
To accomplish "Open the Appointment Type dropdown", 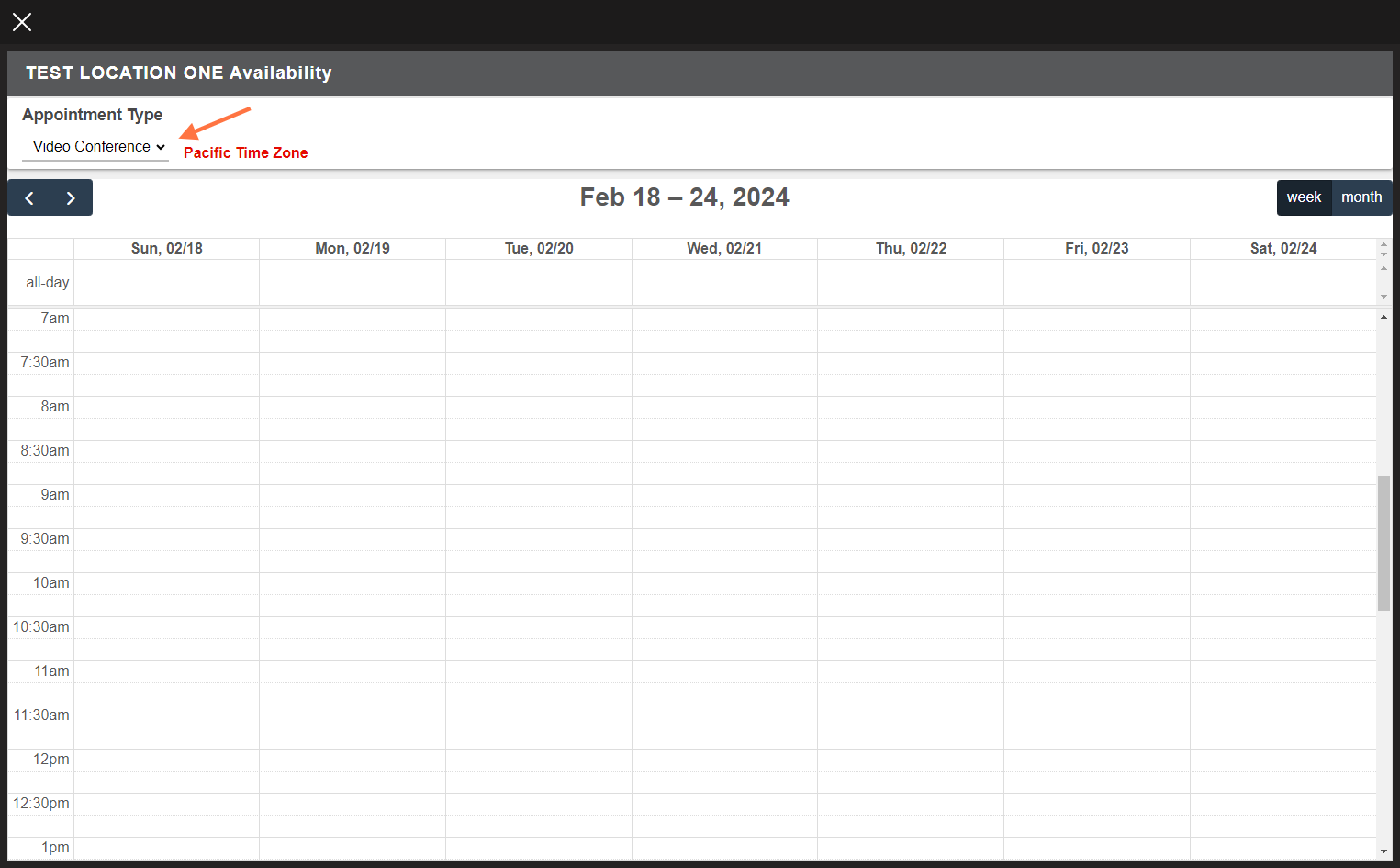I will coord(95,147).
